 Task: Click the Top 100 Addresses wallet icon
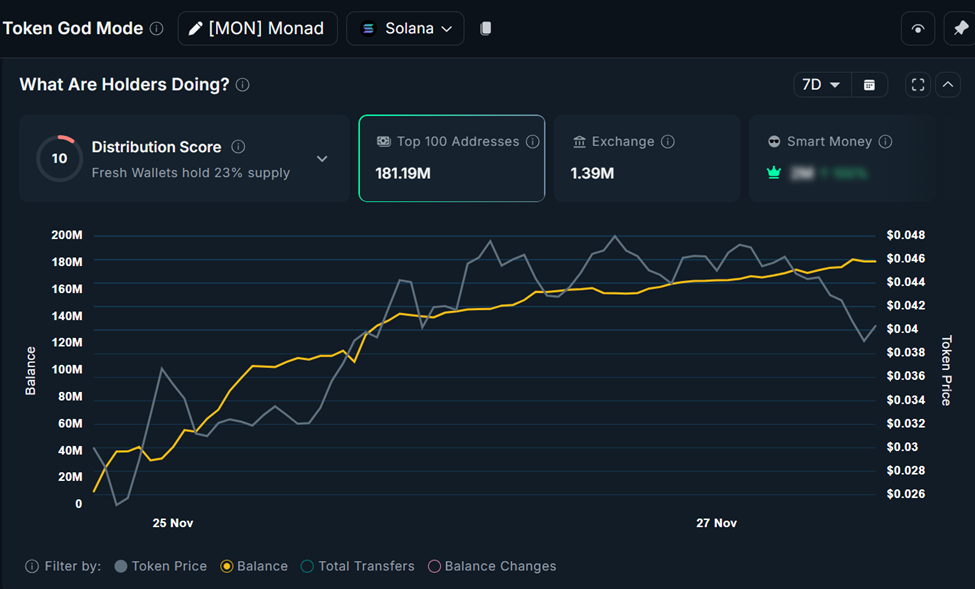tap(384, 141)
